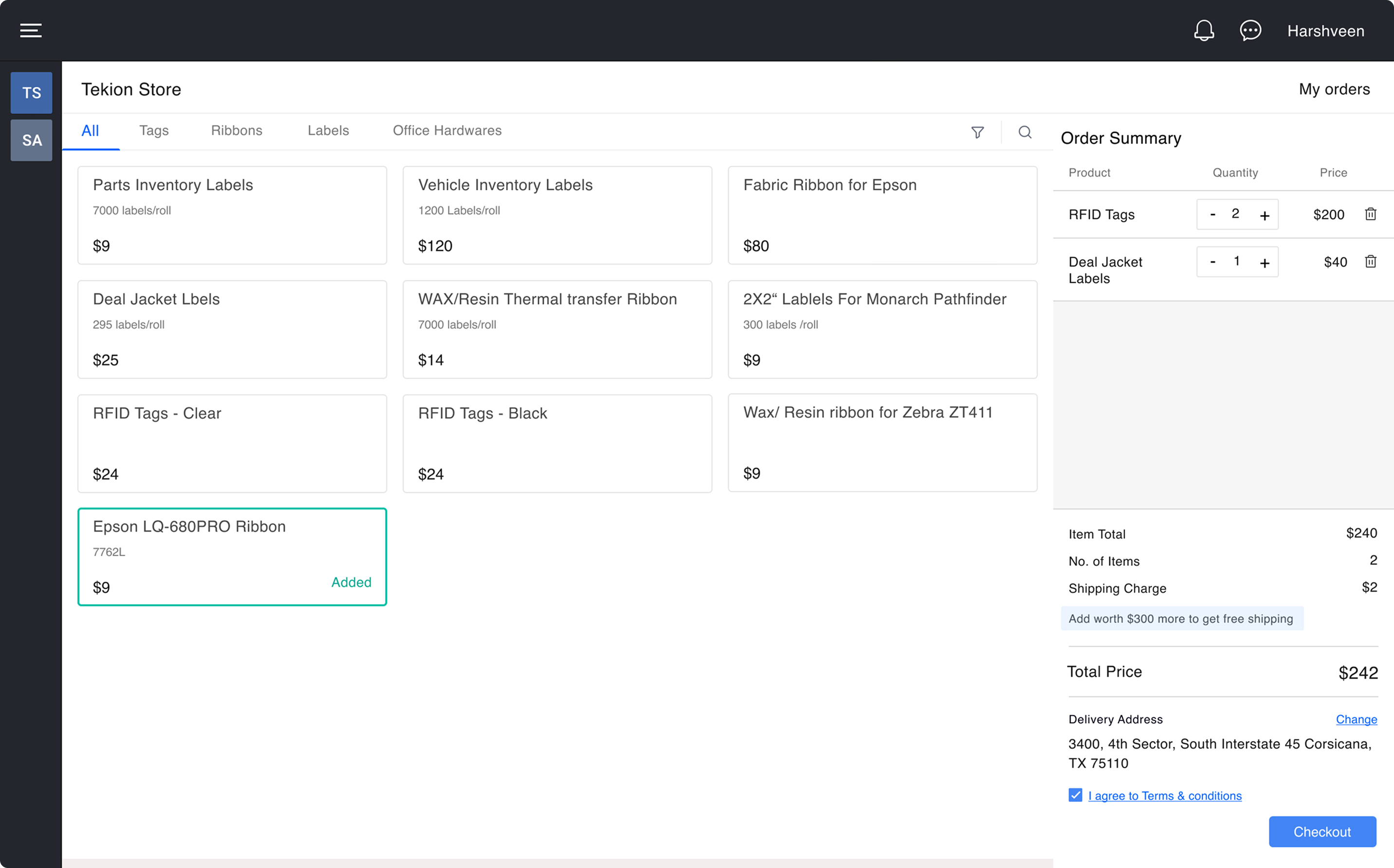Select the SA sidebar tile

point(32,141)
